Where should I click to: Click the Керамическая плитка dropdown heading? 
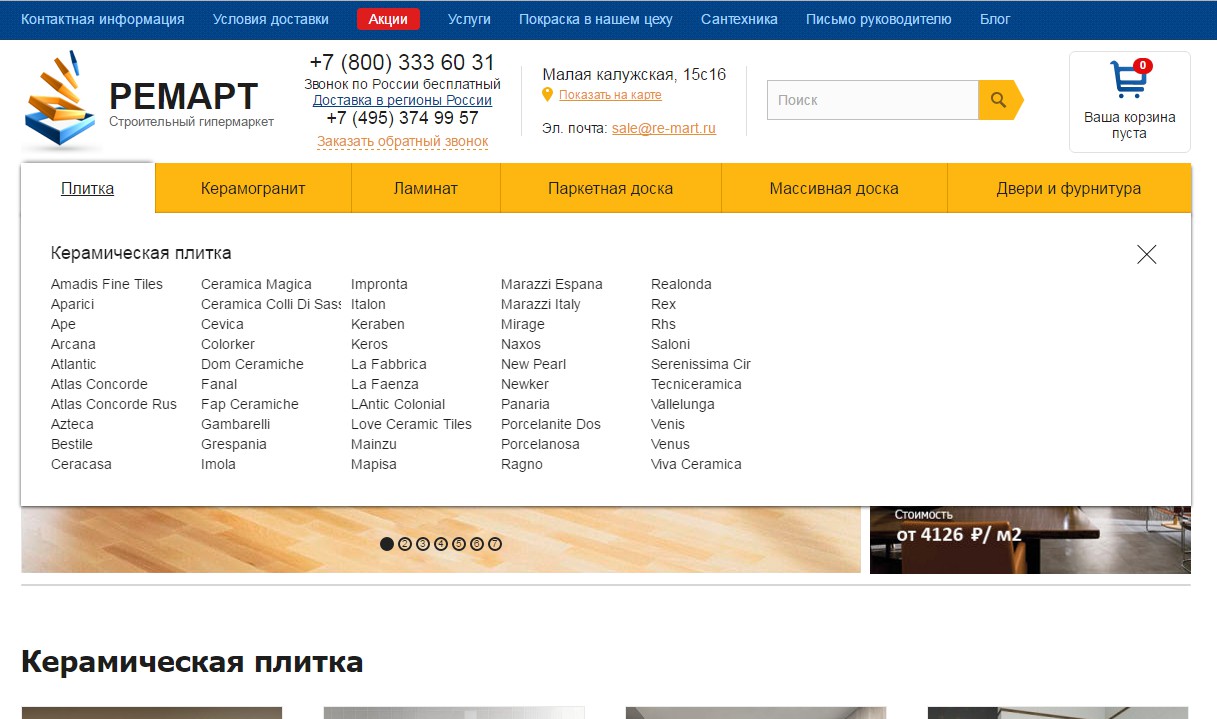coord(141,253)
